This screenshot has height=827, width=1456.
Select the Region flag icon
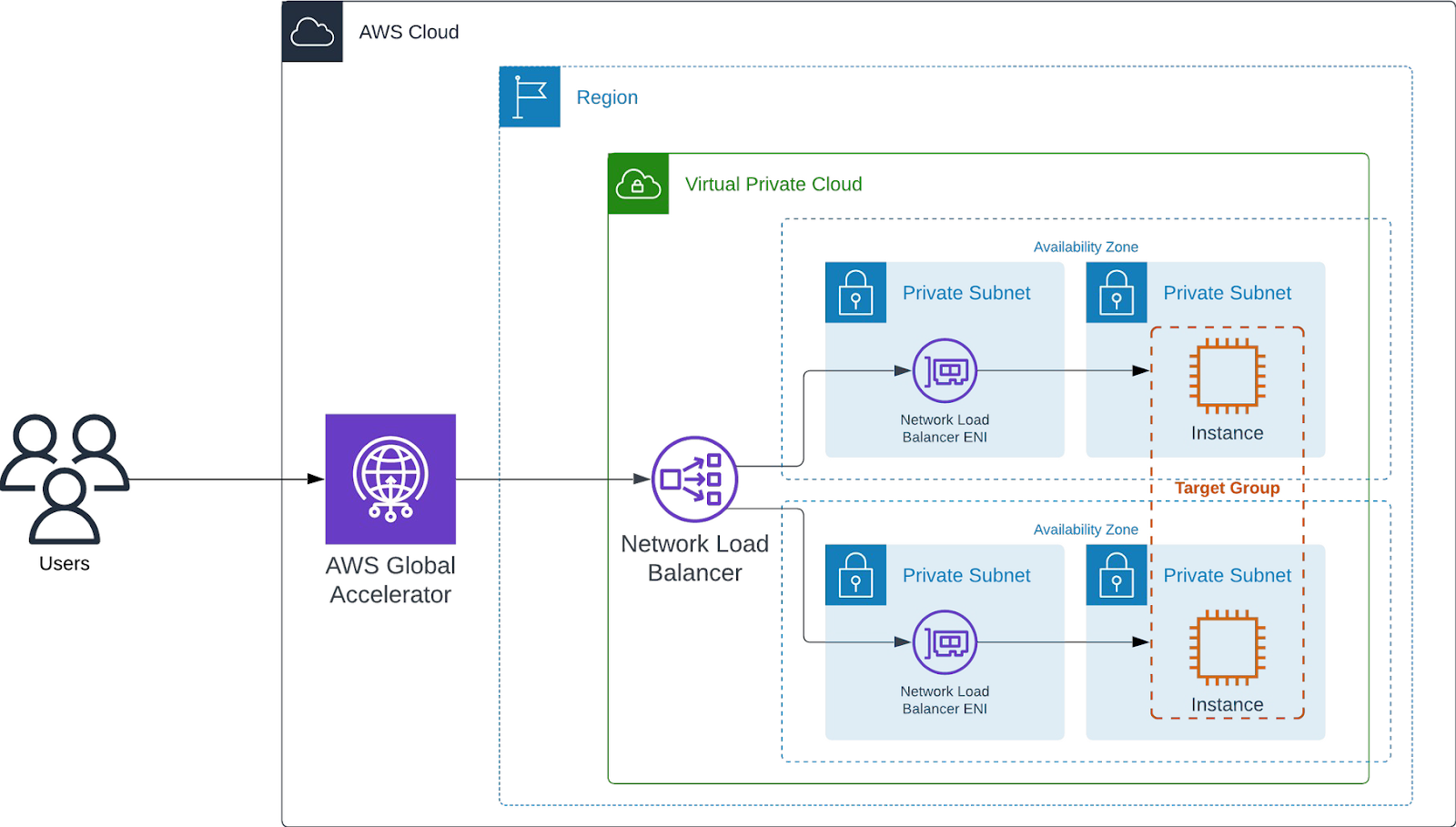pyautogui.click(x=529, y=96)
